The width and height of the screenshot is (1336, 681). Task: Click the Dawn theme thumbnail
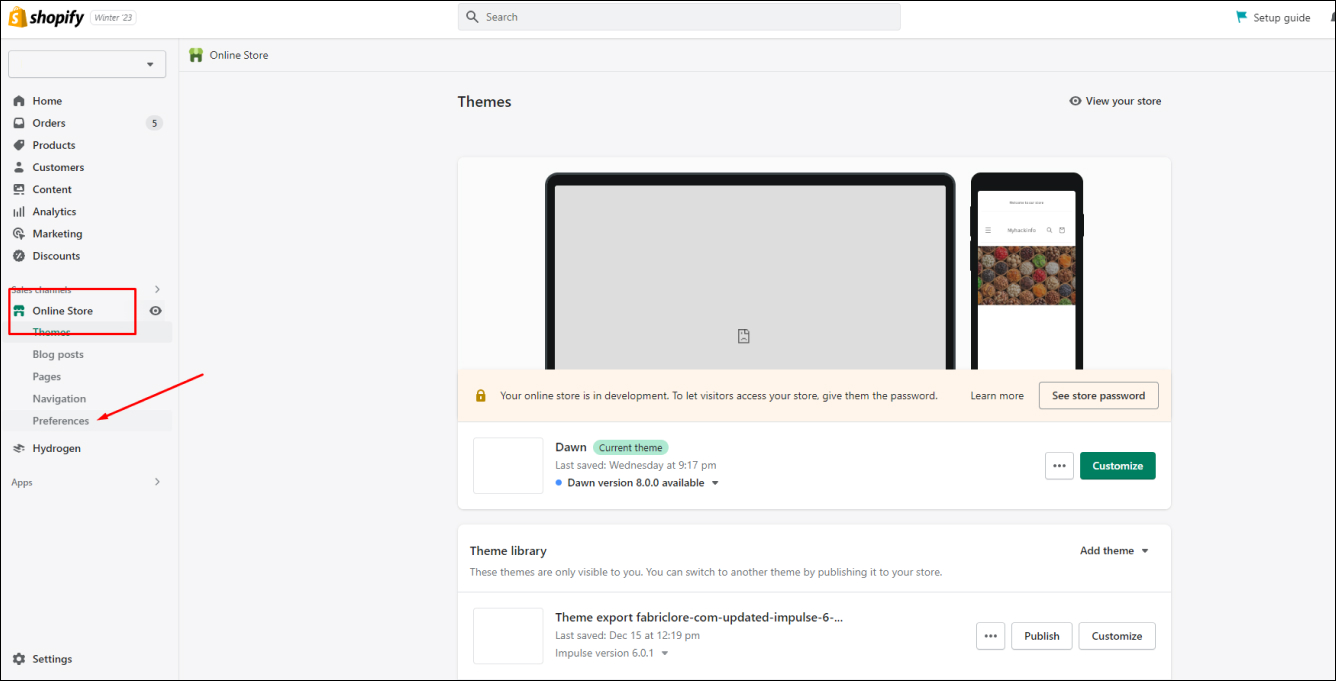[509, 466]
